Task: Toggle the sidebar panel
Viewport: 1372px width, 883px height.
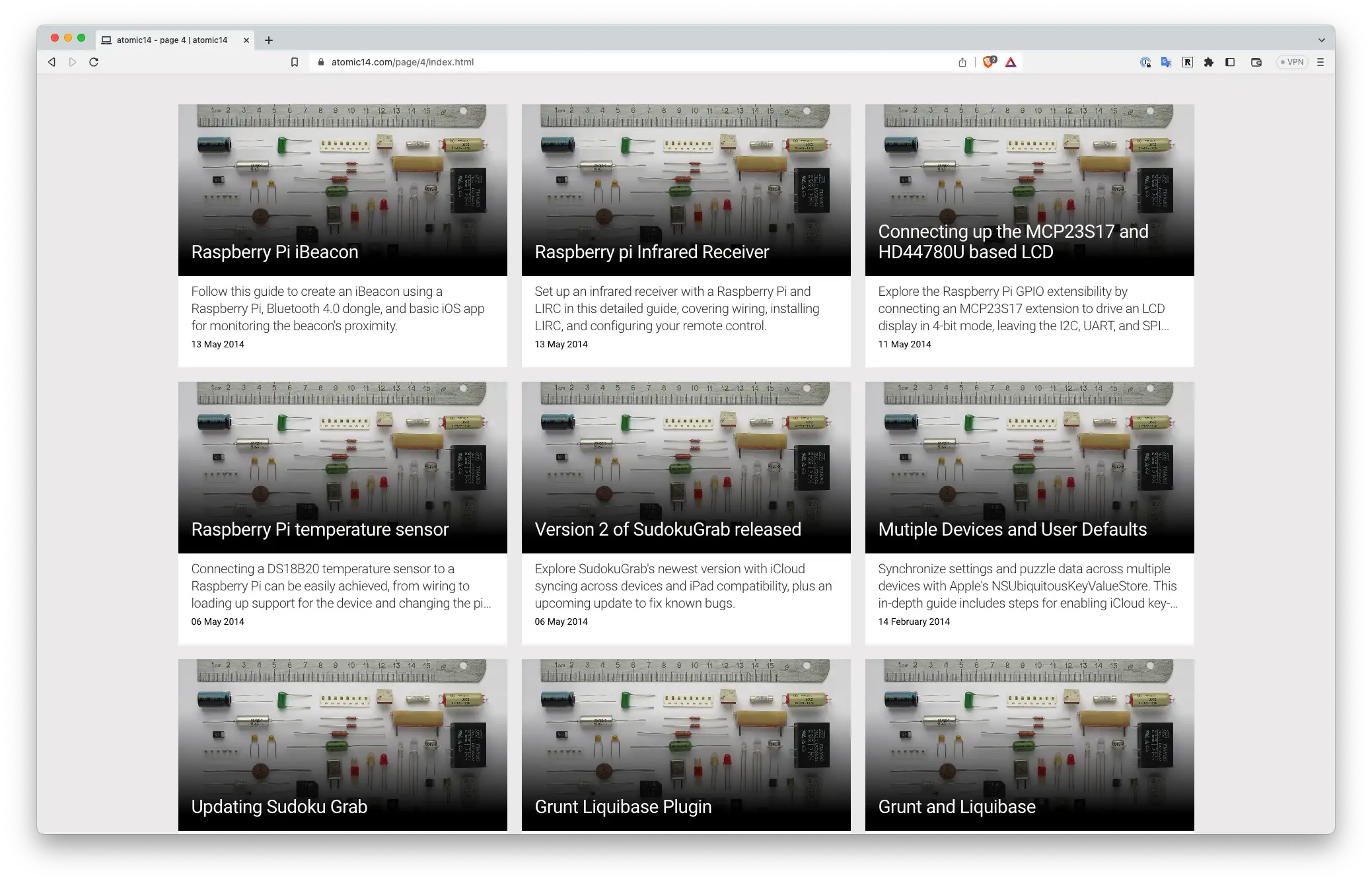Action: click(x=1230, y=62)
